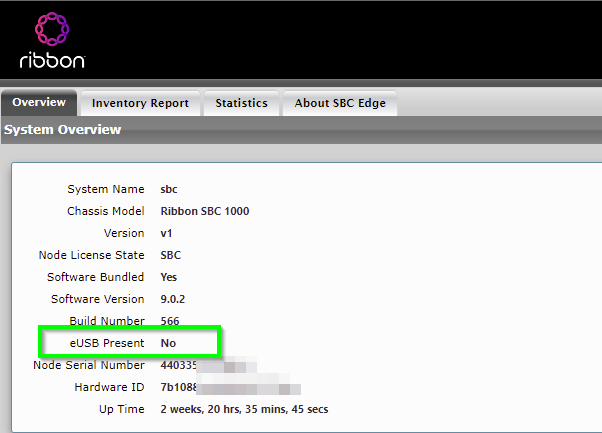Click the 'Version' label

(x=124, y=233)
